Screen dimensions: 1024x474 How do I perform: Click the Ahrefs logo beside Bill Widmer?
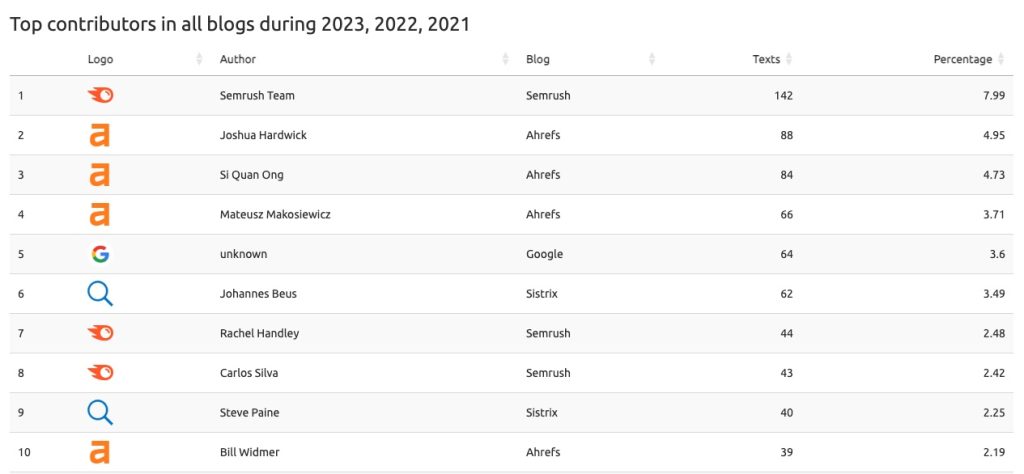100,452
